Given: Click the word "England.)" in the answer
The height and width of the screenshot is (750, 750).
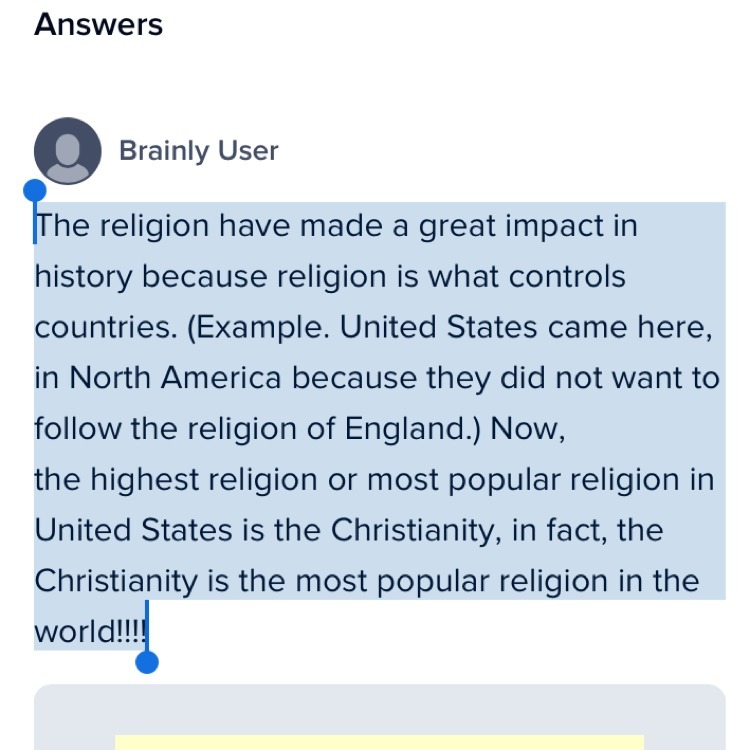Looking at the screenshot, I should click(x=412, y=429).
